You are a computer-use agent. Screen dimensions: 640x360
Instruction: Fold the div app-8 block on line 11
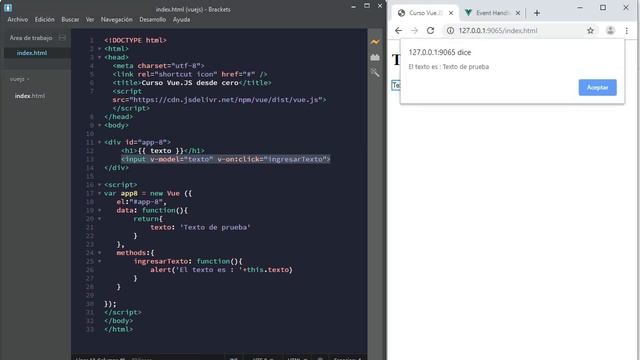click(99, 142)
